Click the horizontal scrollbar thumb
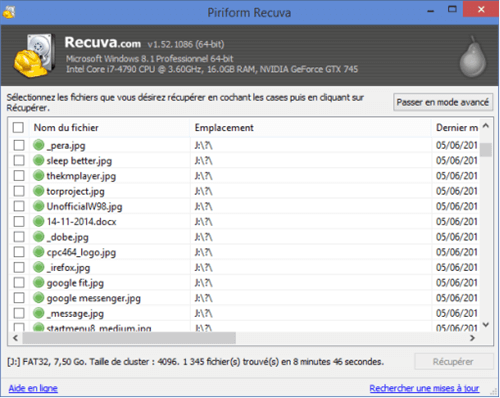Screen dimensions: 500x398 (129, 338)
